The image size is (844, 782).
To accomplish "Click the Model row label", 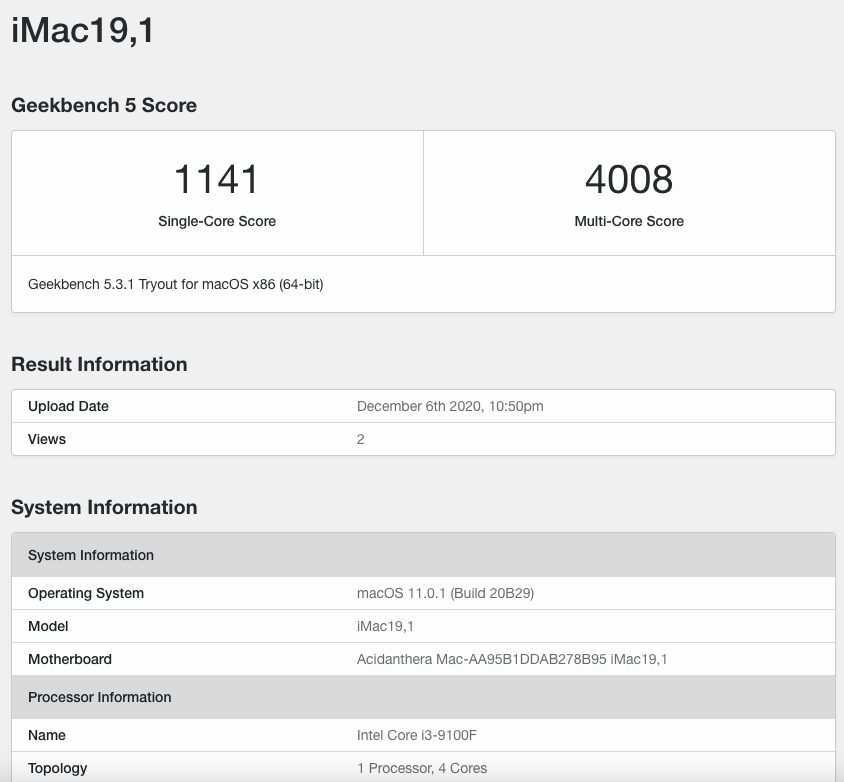I will pos(48,626).
